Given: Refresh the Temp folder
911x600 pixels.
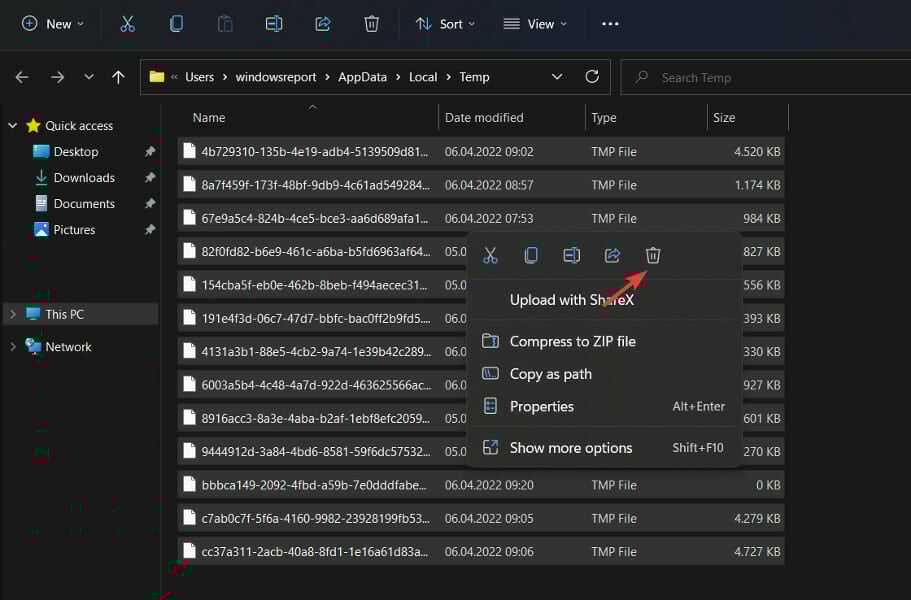Looking at the screenshot, I should click(x=592, y=77).
